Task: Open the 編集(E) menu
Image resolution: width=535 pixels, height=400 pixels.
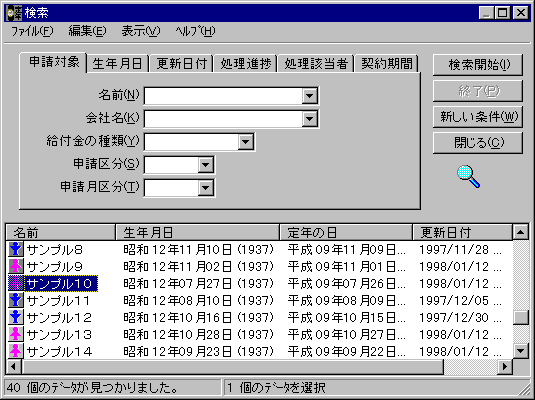Action: 87,31
